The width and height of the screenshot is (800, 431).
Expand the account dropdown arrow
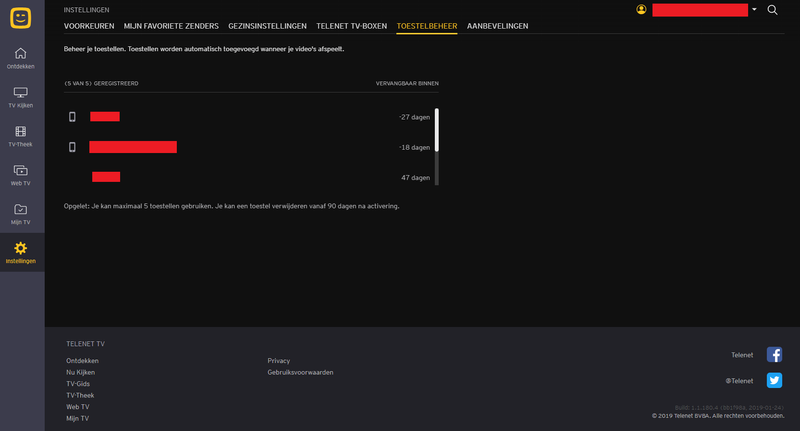[754, 9]
